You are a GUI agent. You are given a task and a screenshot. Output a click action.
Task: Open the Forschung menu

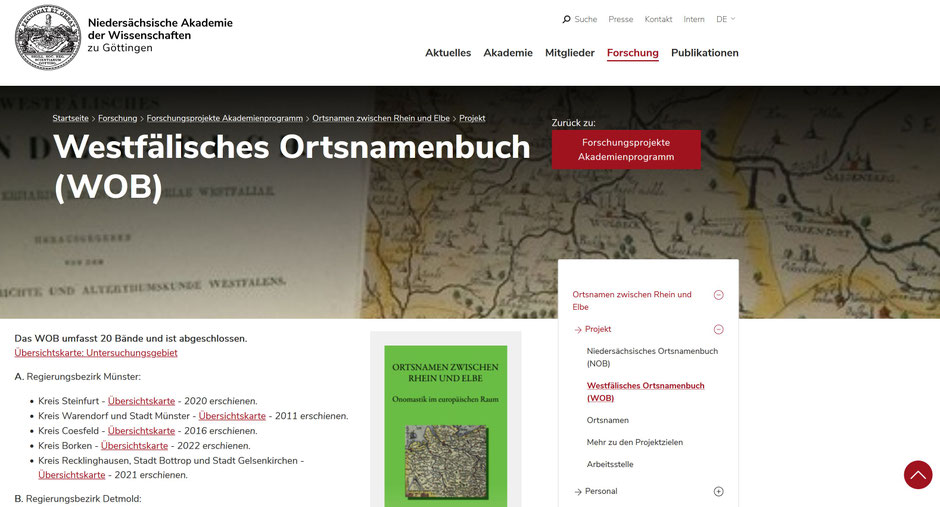[x=632, y=53]
